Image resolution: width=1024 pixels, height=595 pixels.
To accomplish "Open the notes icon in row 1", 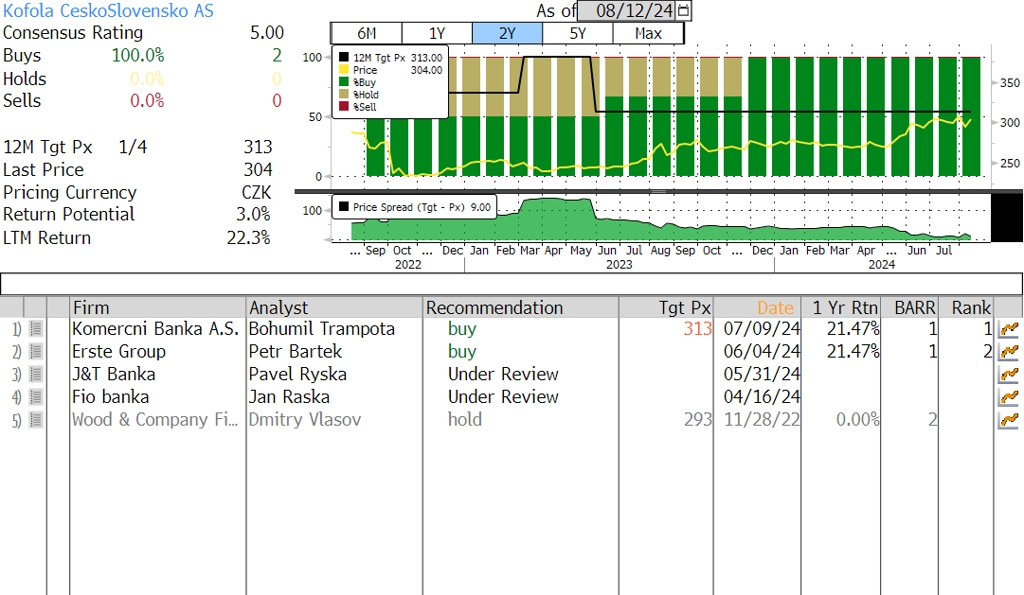I will tap(36, 329).
